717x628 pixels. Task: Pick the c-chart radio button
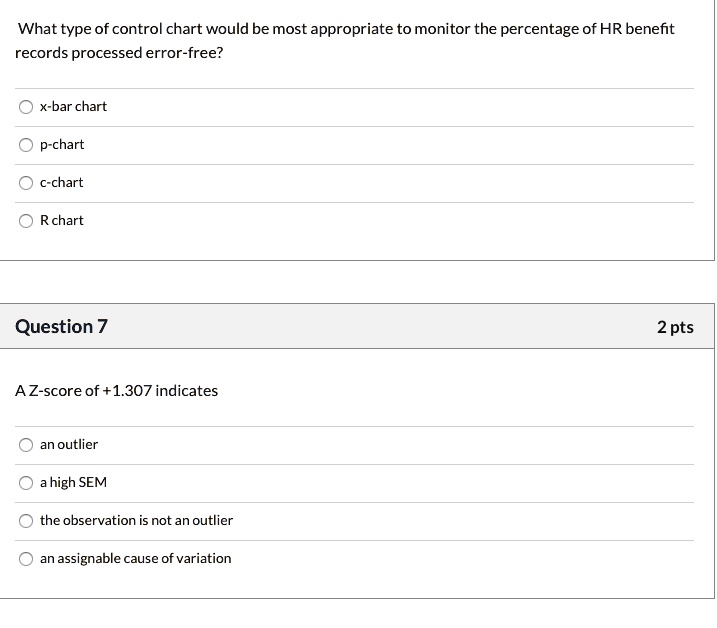click(x=26, y=183)
